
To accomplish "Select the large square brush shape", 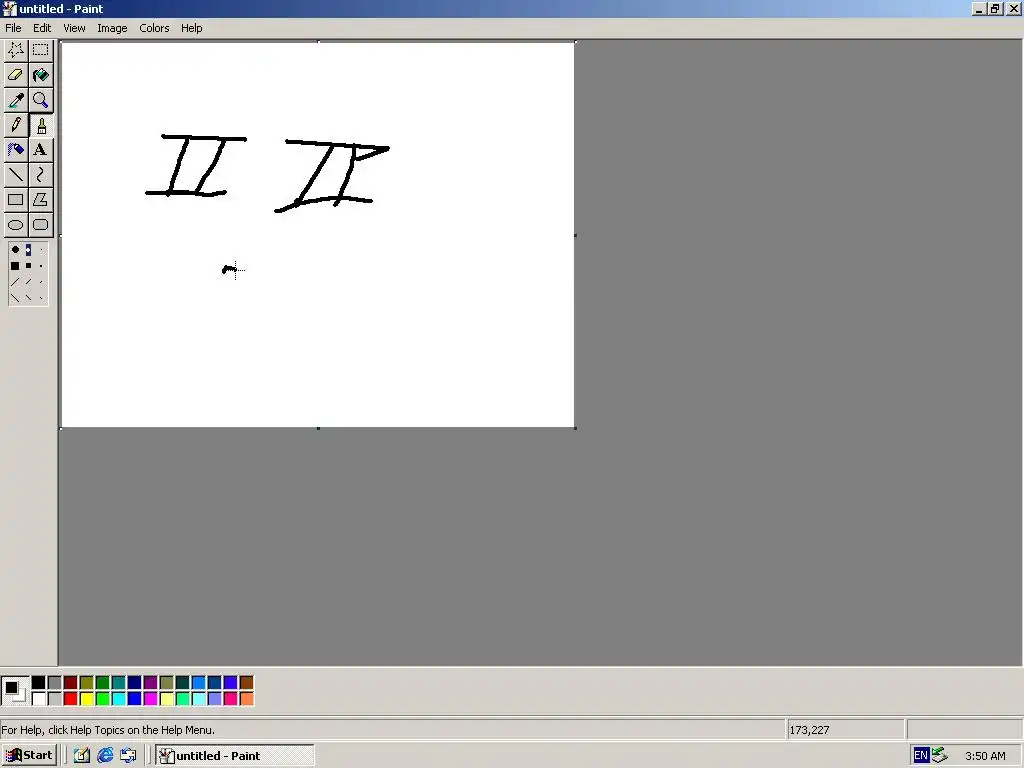I will click(x=15, y=266).
